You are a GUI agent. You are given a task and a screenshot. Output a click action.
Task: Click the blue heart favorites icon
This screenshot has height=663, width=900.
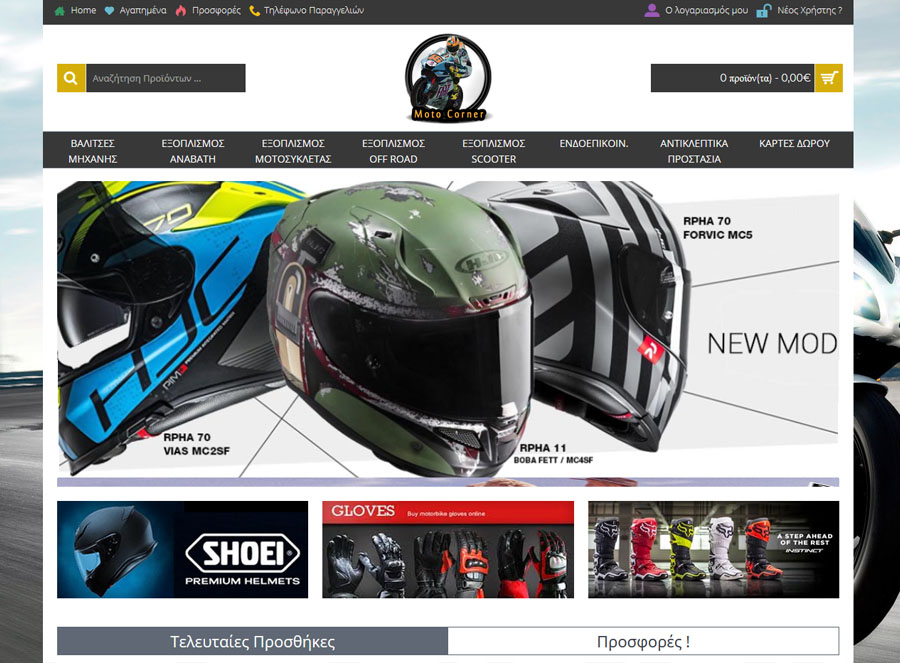[109, 11]
